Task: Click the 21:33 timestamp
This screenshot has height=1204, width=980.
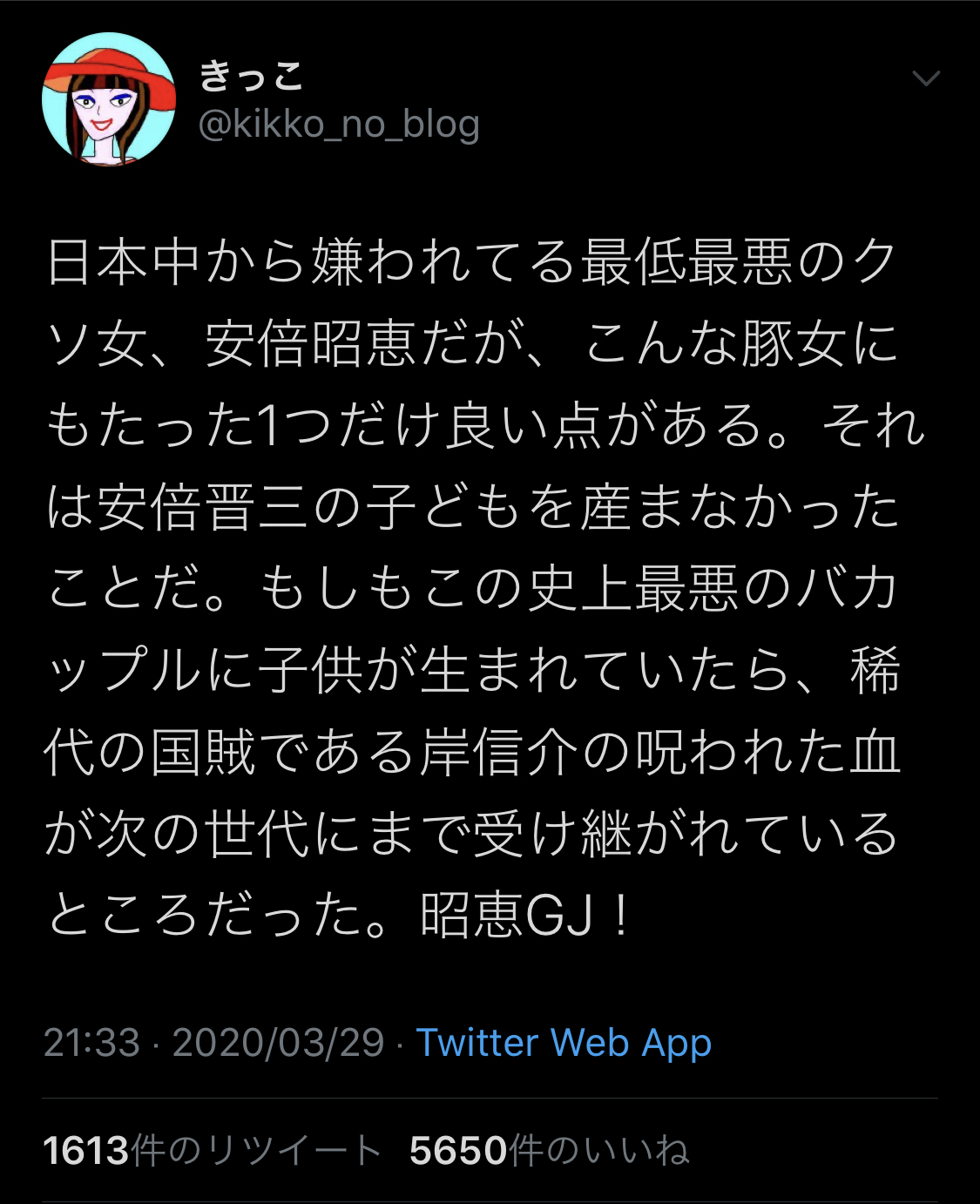Action: [91, 1043]
